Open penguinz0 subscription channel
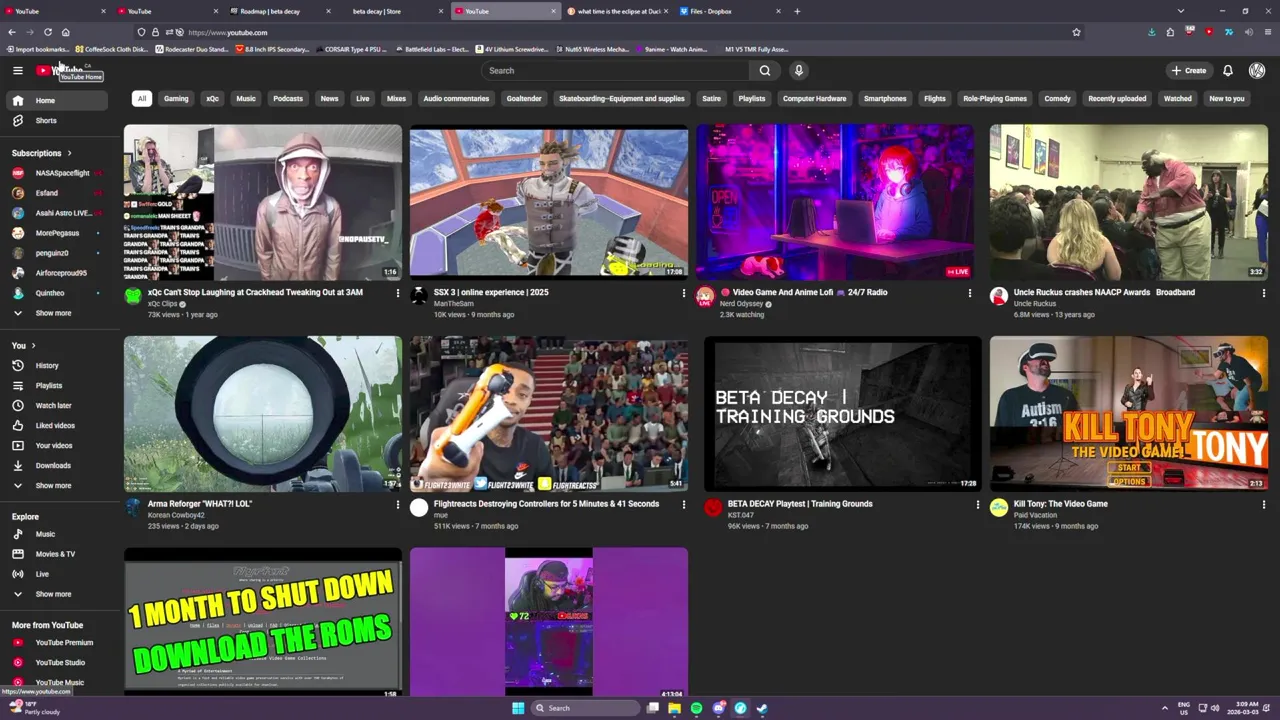 pyautogui.click(x=55, y=253)
